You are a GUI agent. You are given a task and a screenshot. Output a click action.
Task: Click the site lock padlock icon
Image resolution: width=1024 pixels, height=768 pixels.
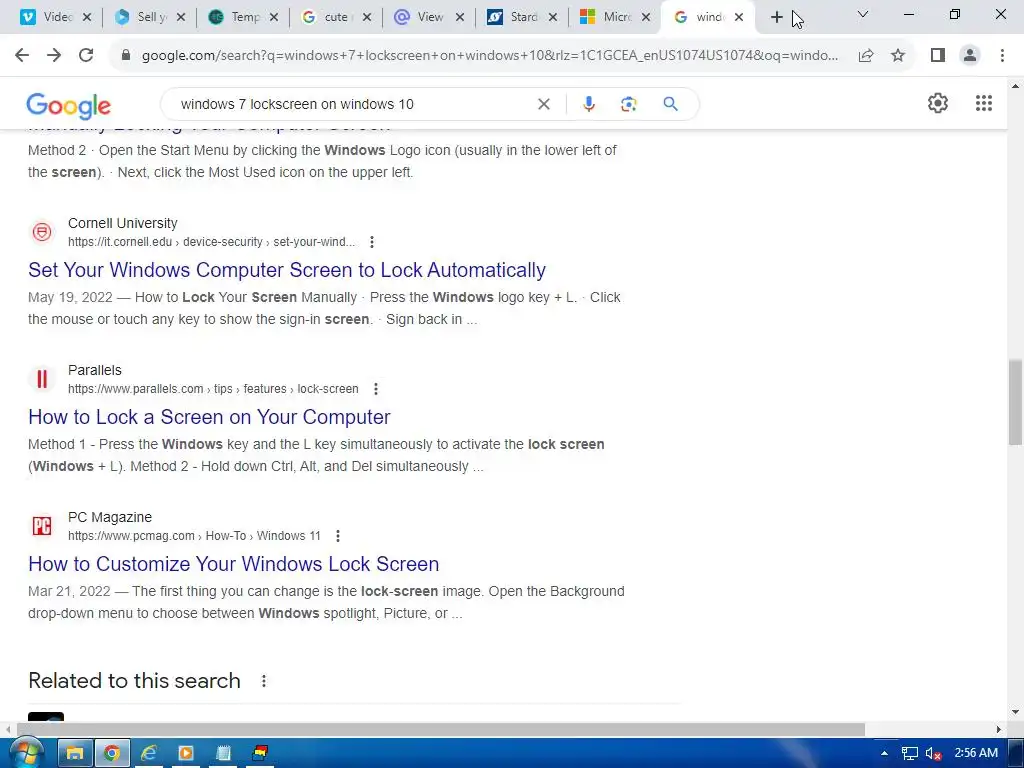click(x=126, y=56)
